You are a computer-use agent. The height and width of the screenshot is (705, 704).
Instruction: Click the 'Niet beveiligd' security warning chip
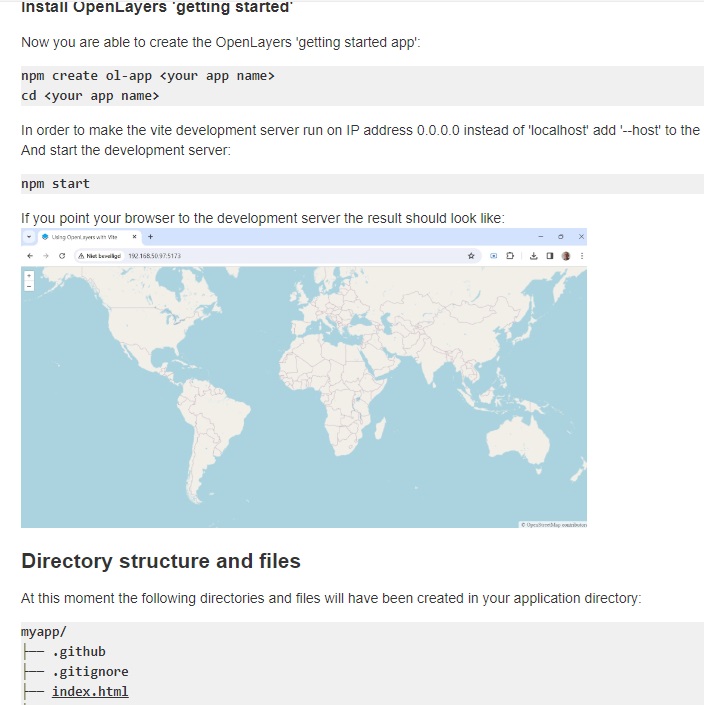100,256
